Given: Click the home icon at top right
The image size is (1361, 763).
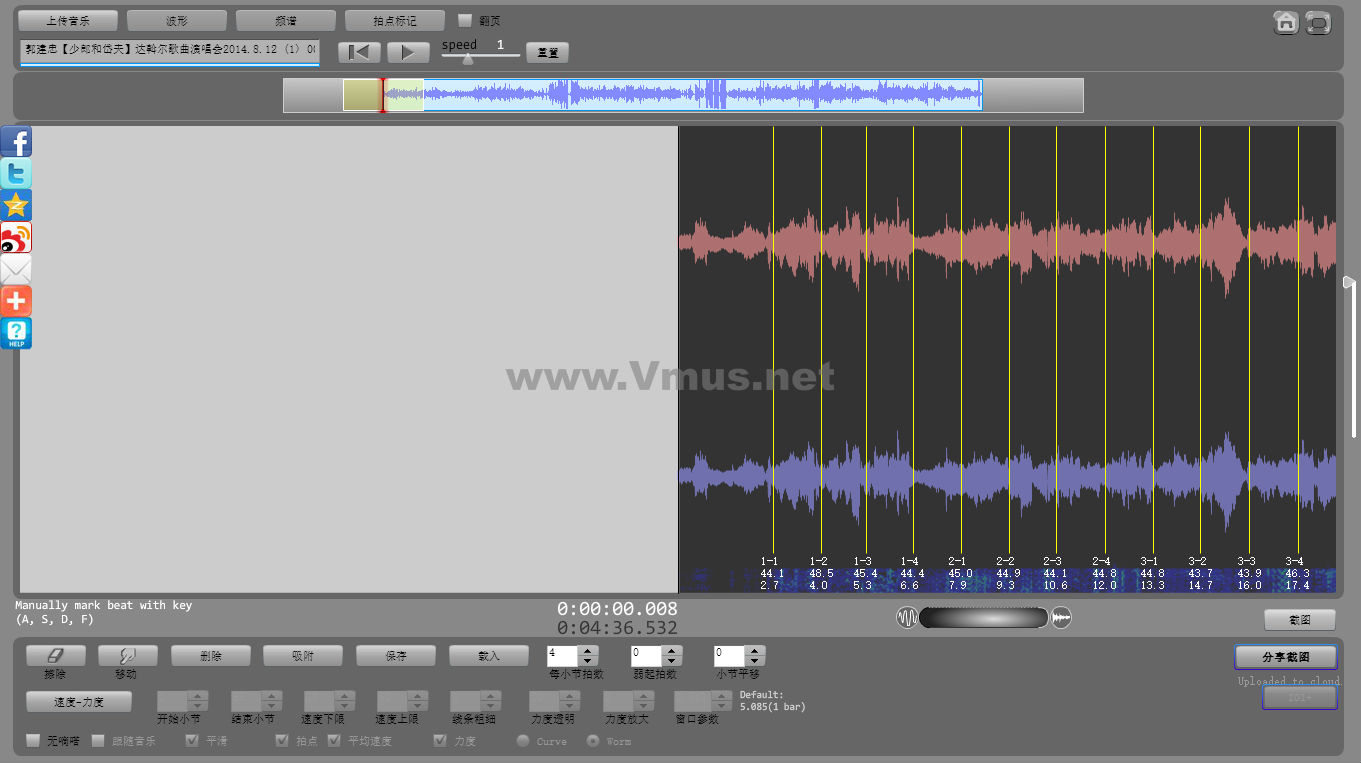Looking at the screenshot, I should coord(1286,23).
